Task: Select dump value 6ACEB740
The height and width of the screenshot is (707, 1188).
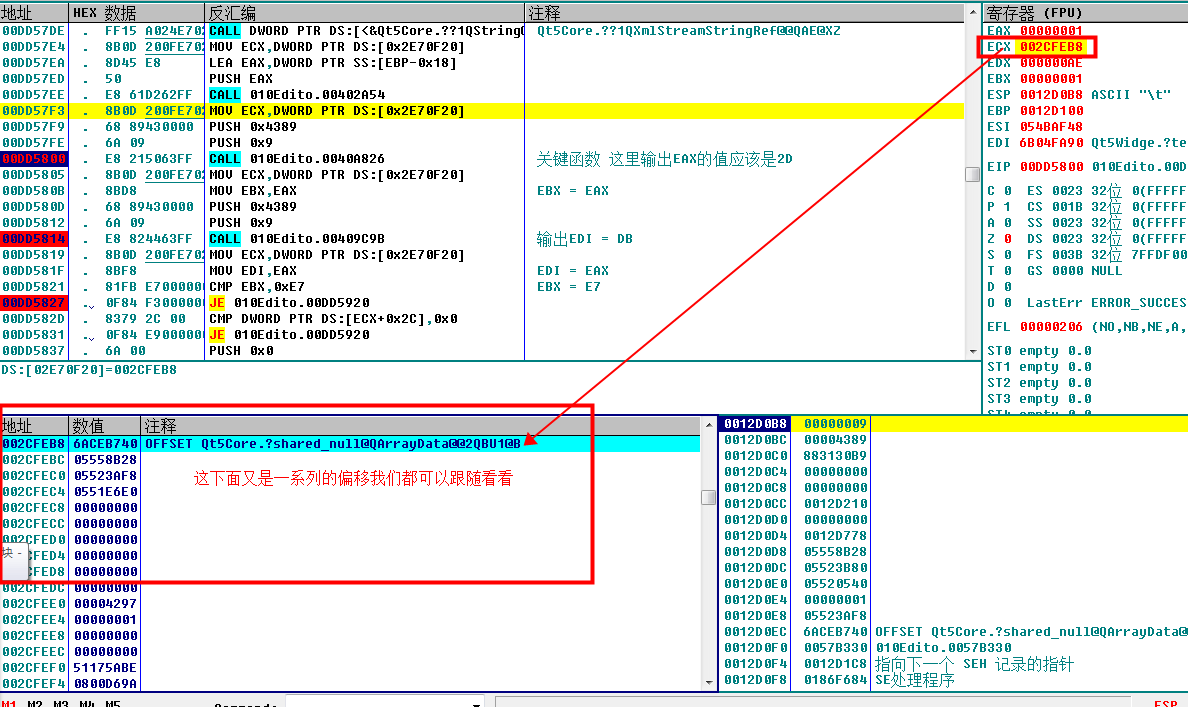Action: 105,443
